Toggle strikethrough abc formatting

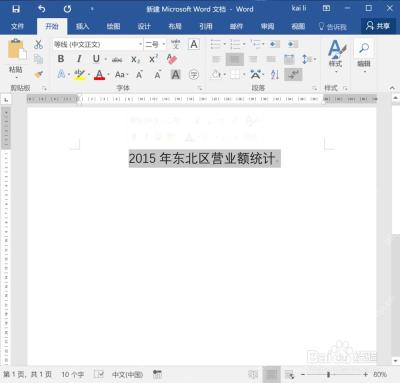(117, 59)
